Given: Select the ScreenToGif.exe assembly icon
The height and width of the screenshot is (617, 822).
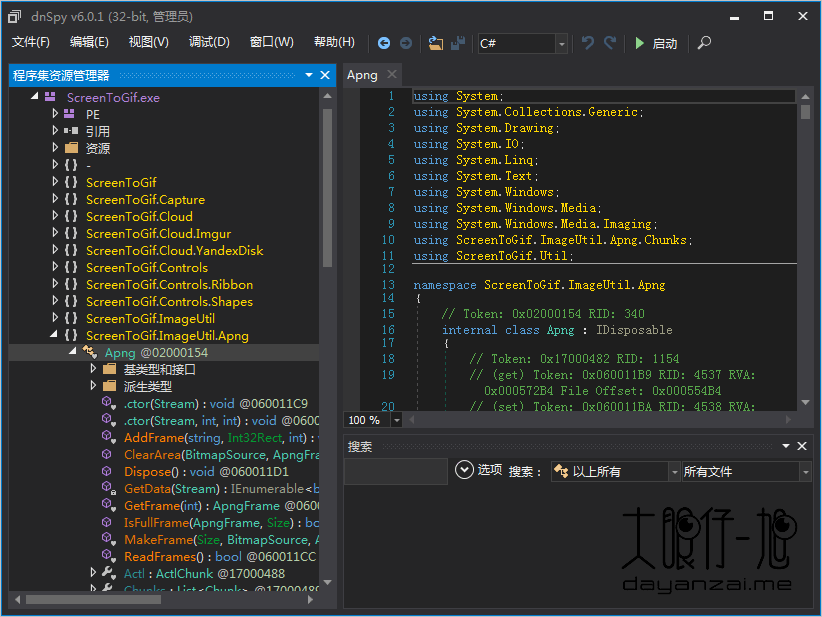Looking at the screenshot, I should pyautogui.click(x=50, y=96).
